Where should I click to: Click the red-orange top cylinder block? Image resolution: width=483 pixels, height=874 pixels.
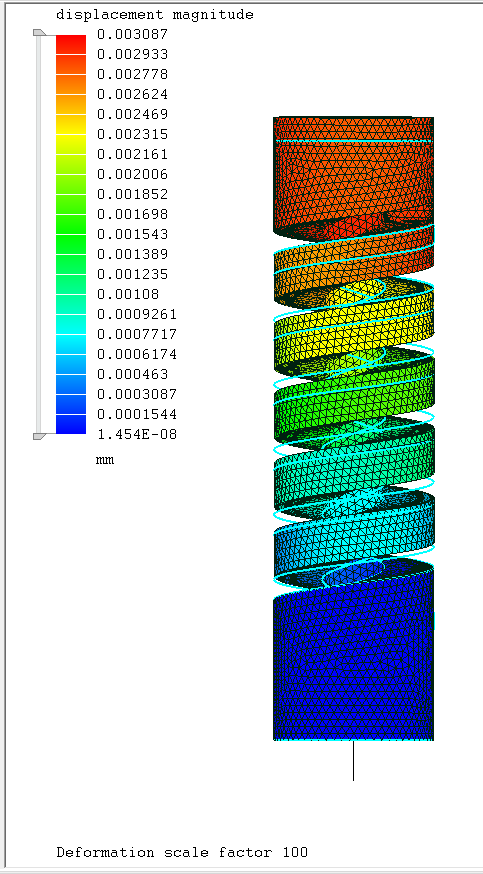click(353, 176)
